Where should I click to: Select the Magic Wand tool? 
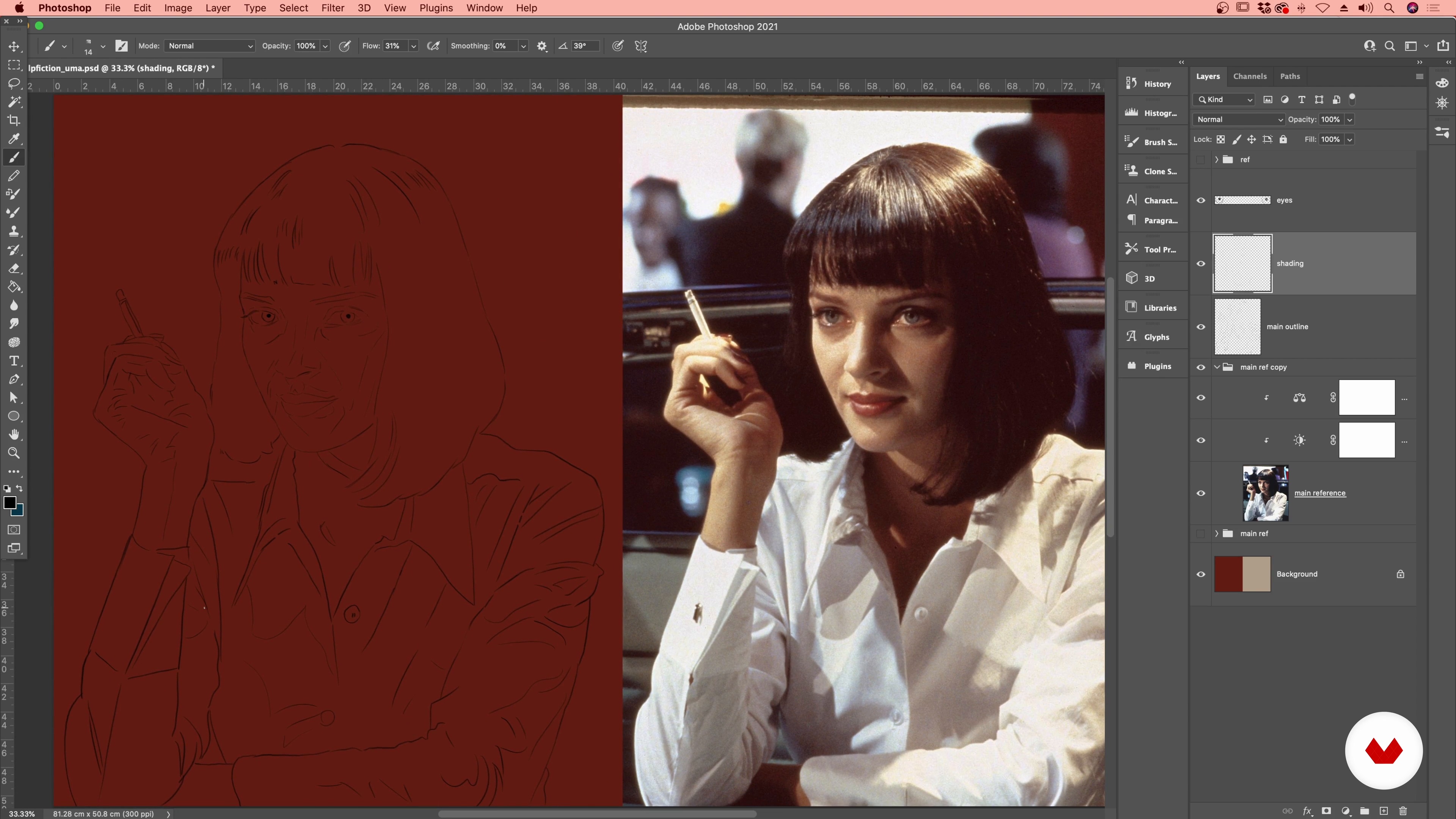[14, 102]
